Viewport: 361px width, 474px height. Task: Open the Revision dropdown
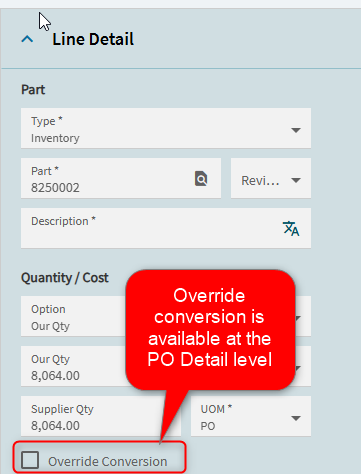click(x=271, y=178)
